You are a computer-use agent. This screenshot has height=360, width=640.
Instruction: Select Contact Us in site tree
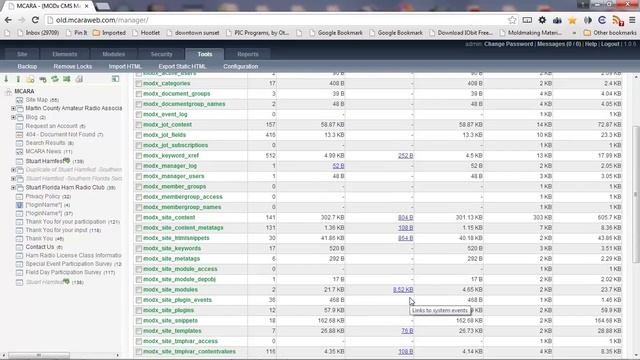point(40,247)
